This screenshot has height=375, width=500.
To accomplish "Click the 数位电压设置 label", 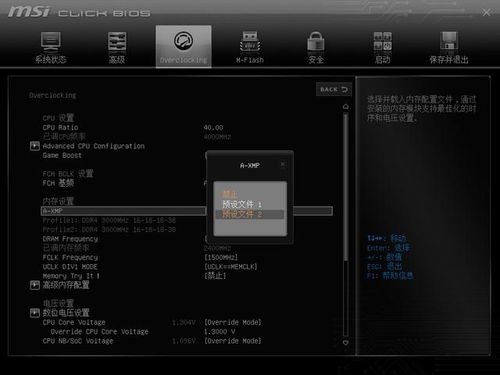I will point(66,313).
